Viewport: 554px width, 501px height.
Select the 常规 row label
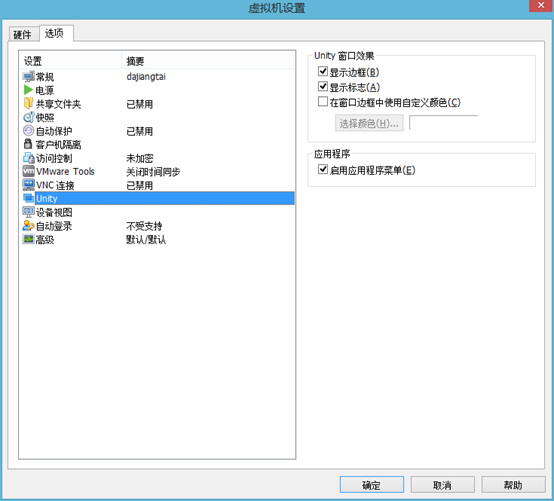(x=45, y=77)
